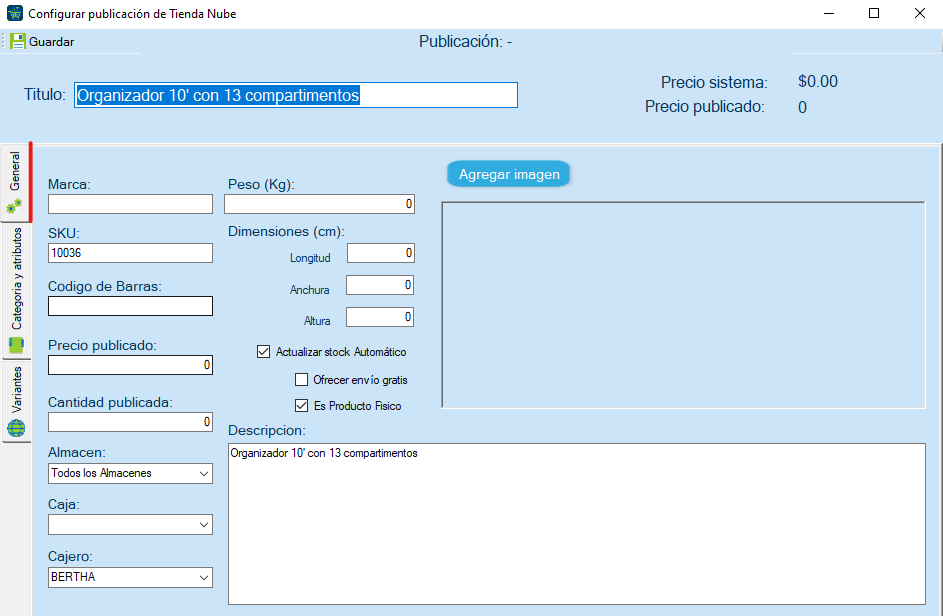Screen dimensions: 943x616
Task: Click the Guardar floppy disk icon
Action: 17,42
